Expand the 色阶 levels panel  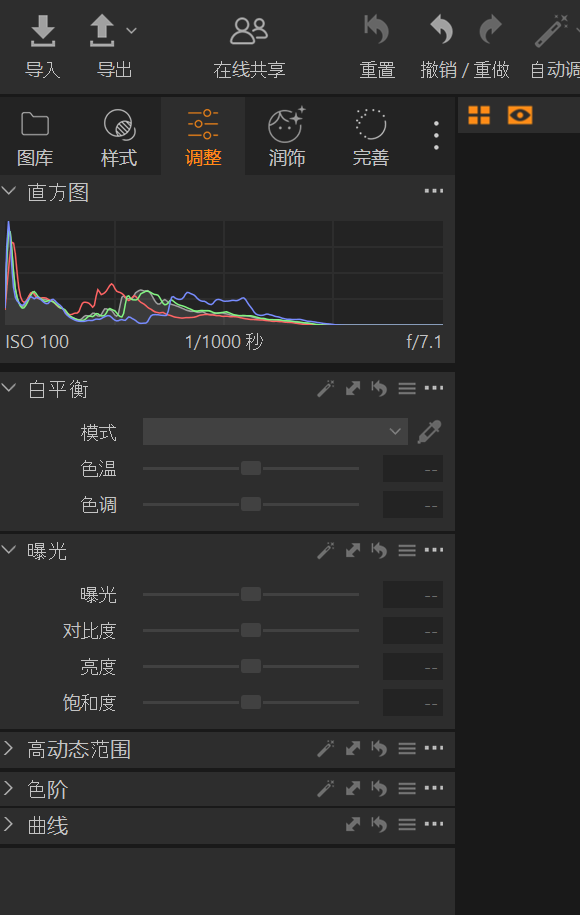click(8, 788)
